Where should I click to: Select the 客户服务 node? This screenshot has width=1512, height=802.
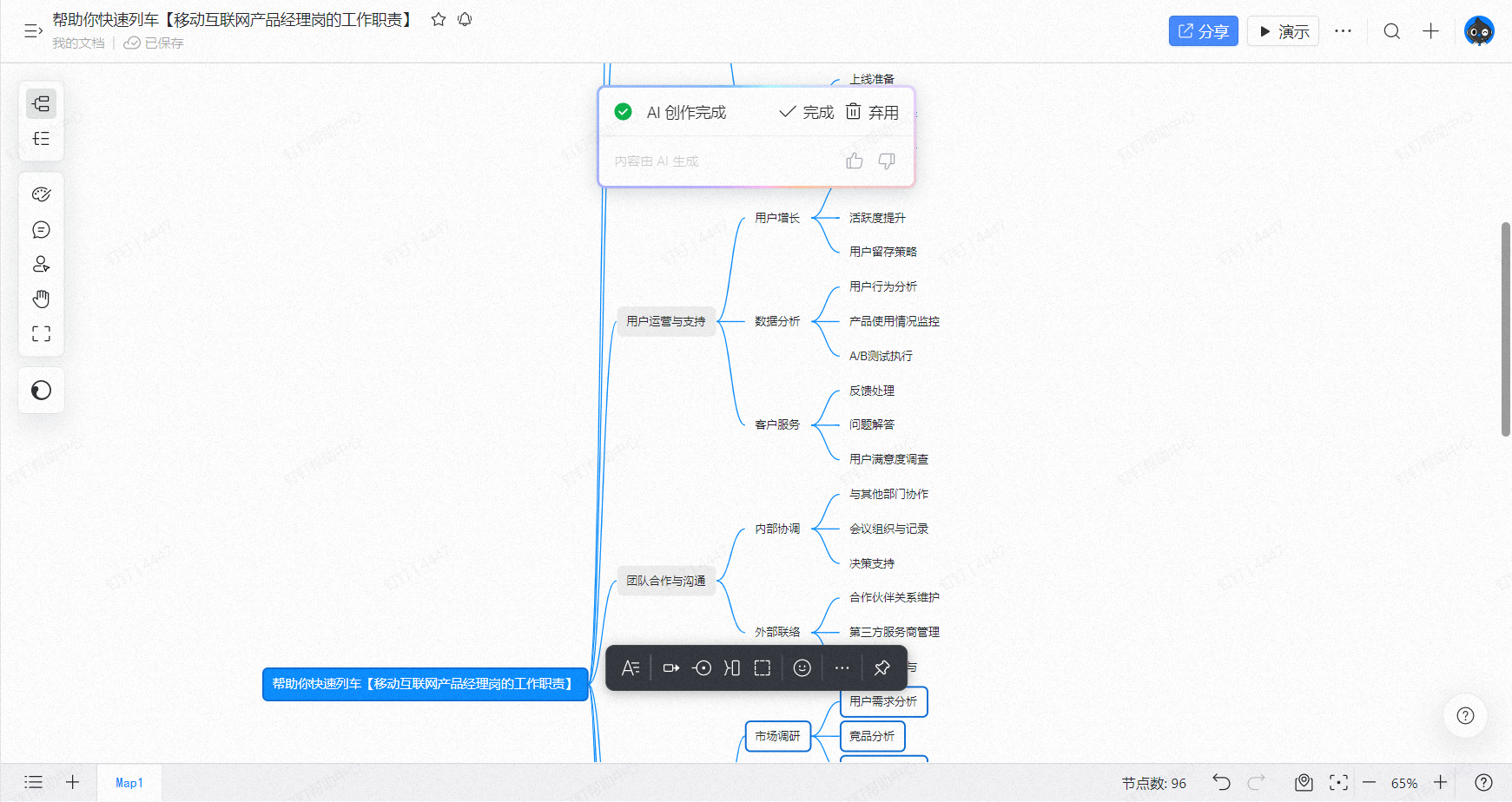(777, 424)
